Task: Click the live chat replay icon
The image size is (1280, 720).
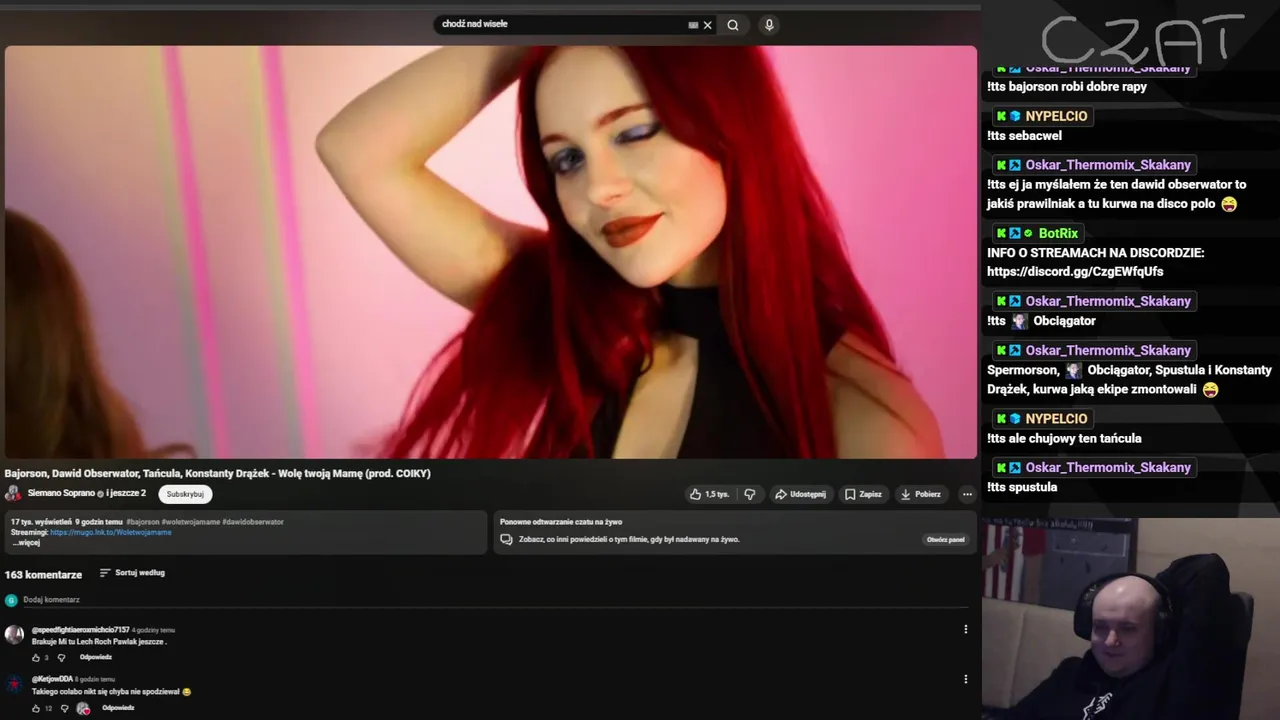Action: pos(506,539)
